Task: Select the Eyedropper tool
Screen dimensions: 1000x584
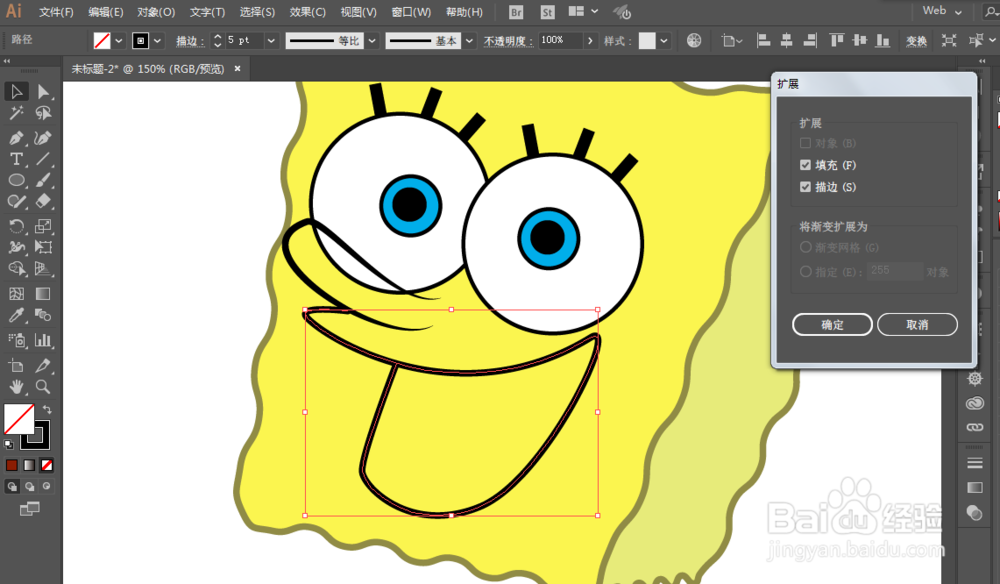Action: (17, 315)
